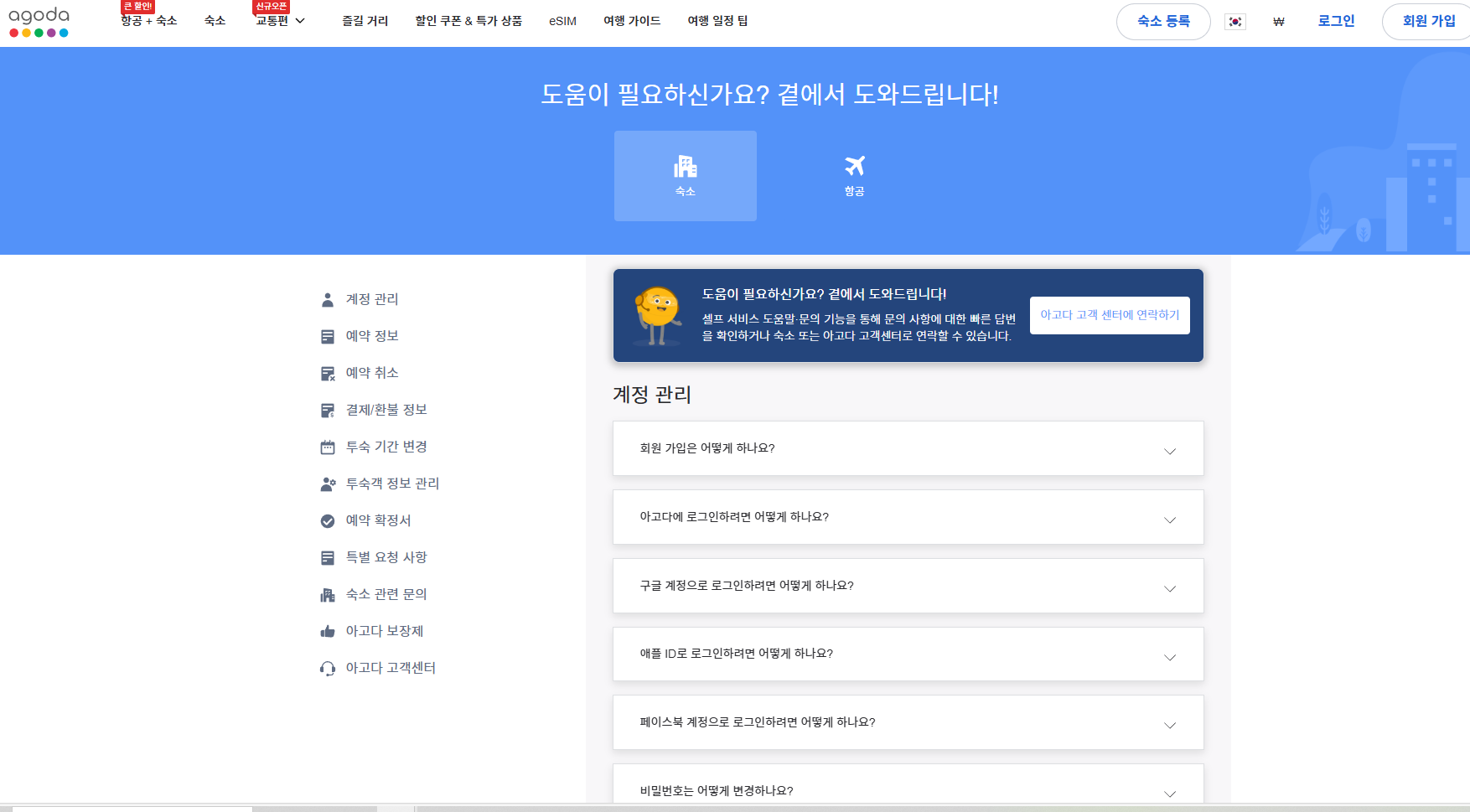Open 투숙객 정보 관리 sidebar link
1470x812 pixels.
coord(392,484)
